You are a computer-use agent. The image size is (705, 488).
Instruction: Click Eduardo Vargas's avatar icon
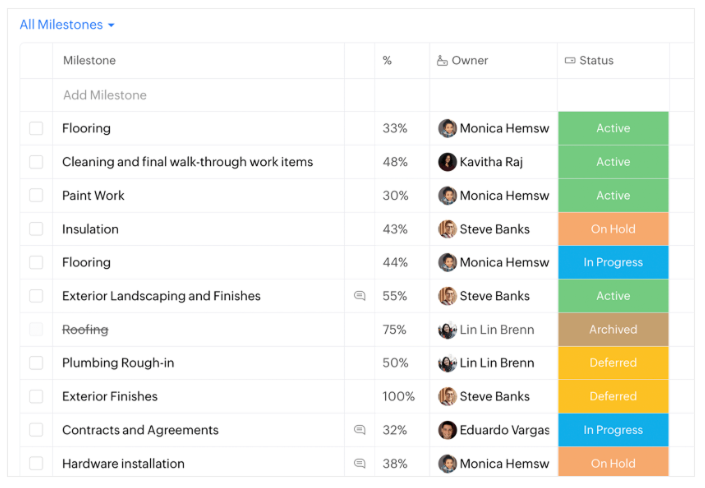[447, 430]
